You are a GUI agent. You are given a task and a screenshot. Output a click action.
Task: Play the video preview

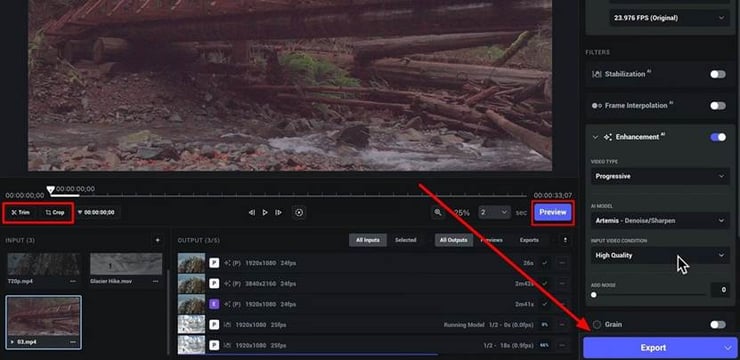[265, 213]
